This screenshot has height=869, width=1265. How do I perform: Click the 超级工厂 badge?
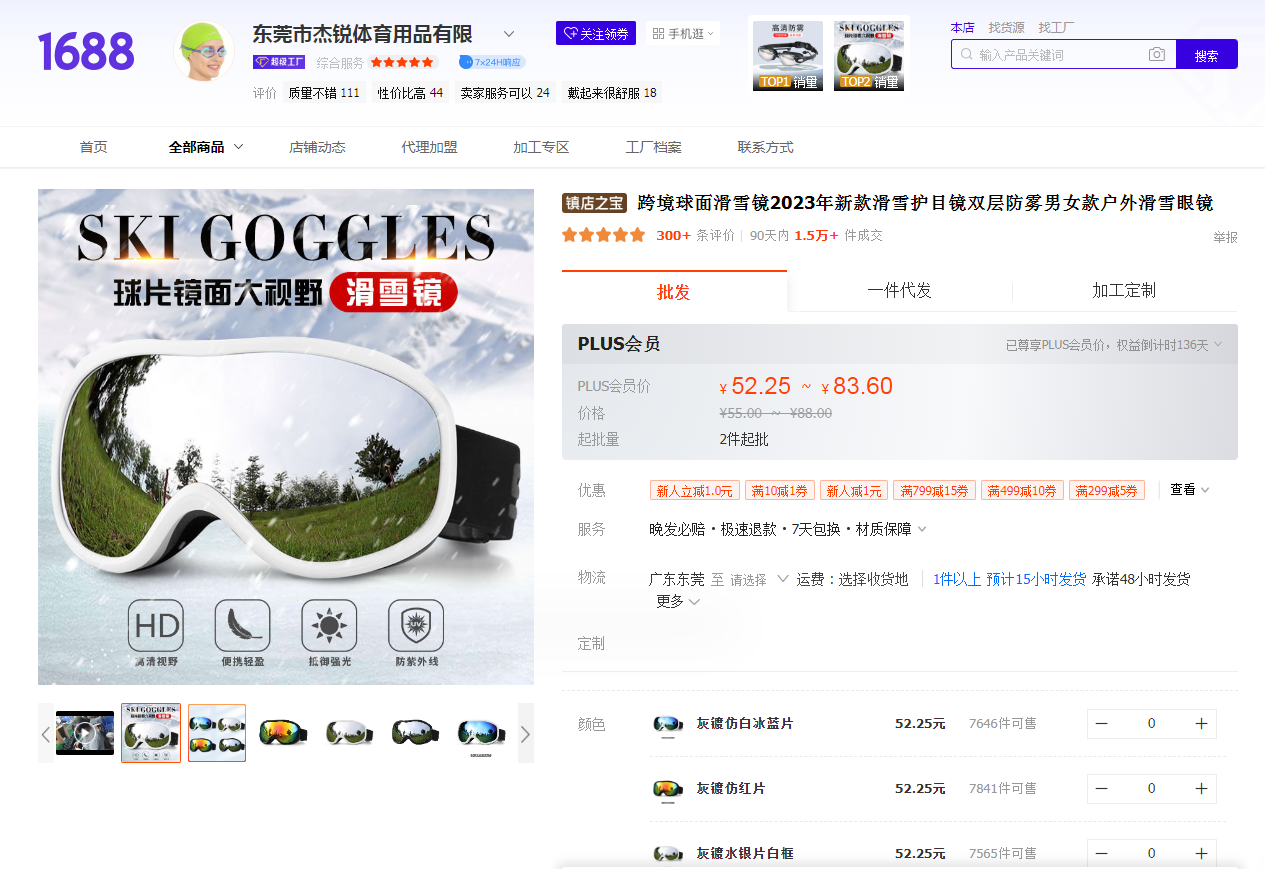click(279, 62)
